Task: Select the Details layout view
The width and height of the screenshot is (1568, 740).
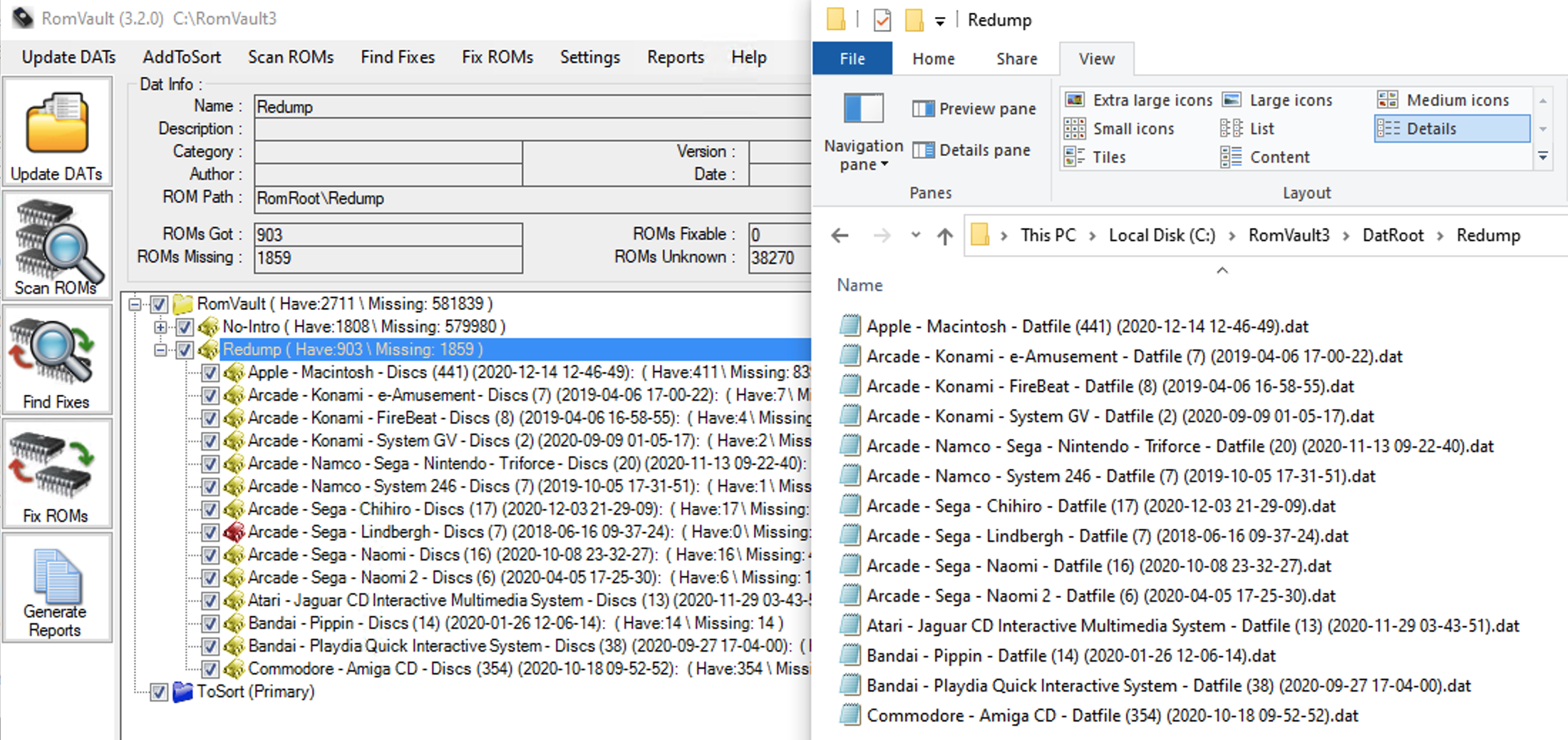Action: point(1452,128)
